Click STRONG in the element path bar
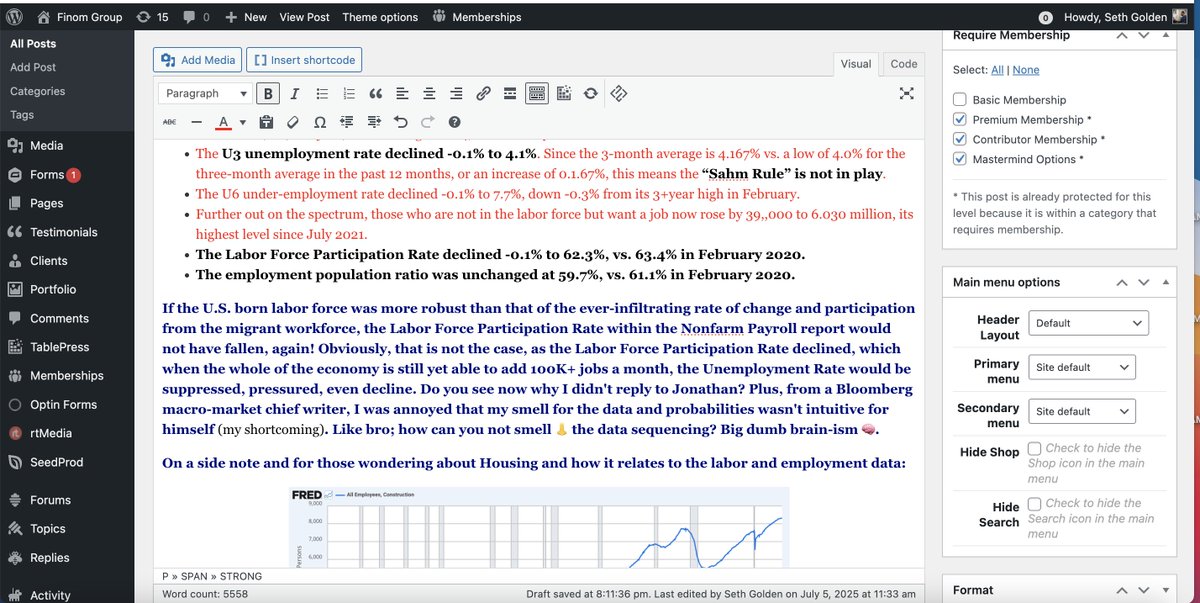This screenshot has height=603, width=1200. coord(241,576)
